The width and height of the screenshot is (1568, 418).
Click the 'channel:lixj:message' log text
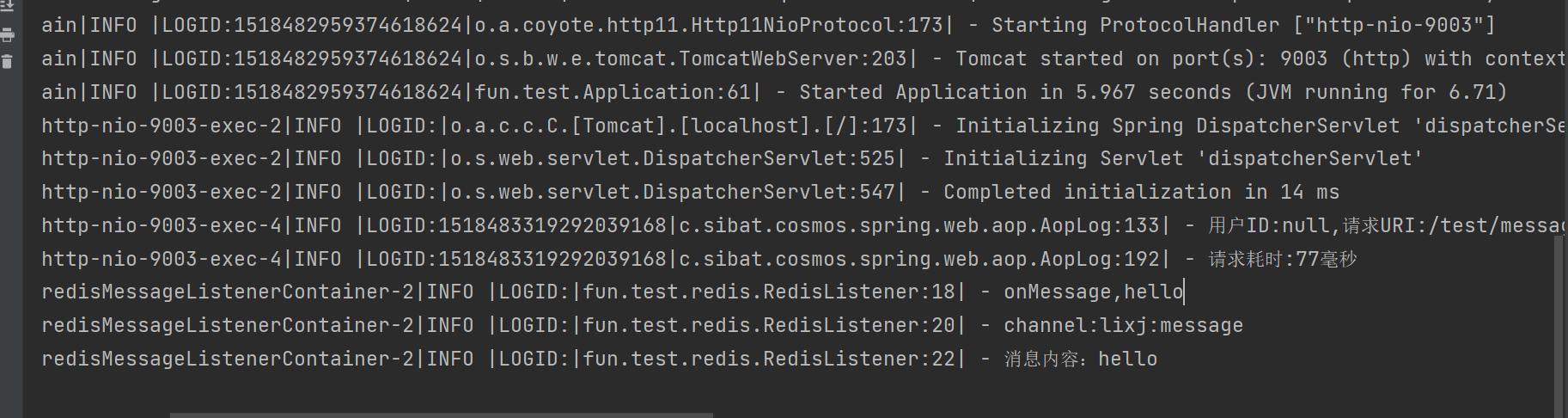coord(1123,326)
